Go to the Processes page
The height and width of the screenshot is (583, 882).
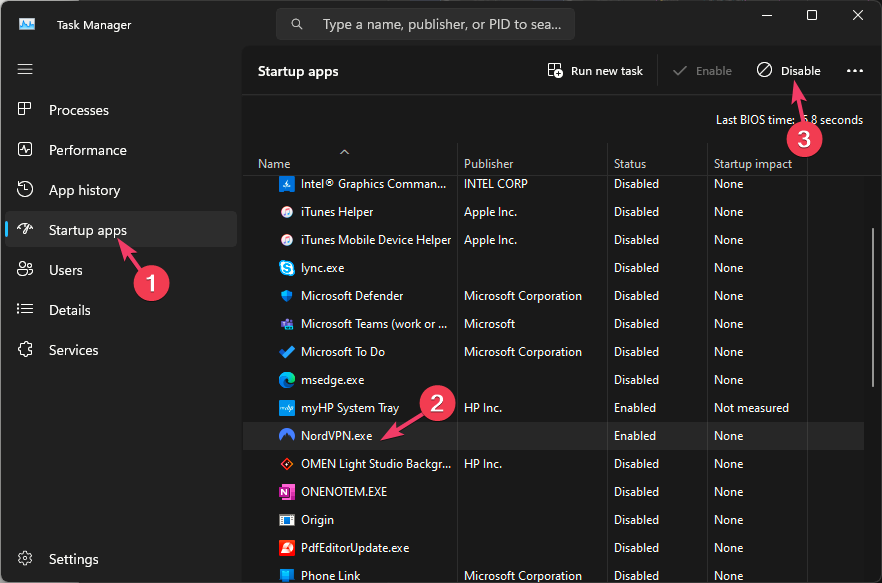(x=121, y=110)
